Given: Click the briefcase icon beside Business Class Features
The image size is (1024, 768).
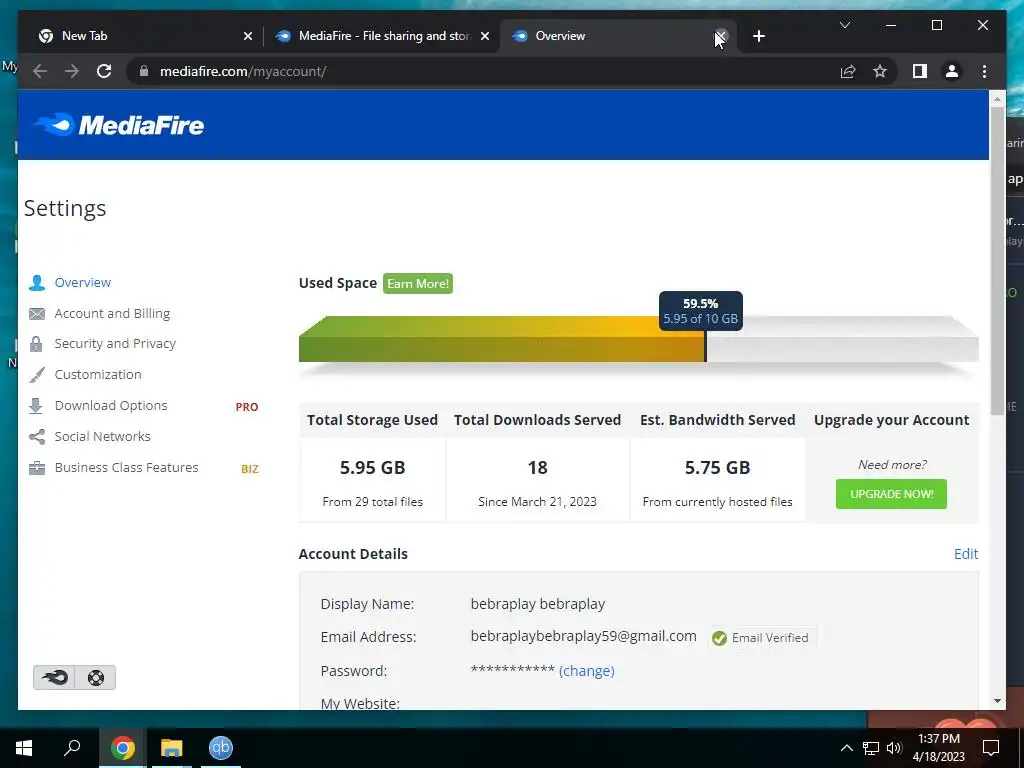Looking at the screenshot, I should coord(37,468).
